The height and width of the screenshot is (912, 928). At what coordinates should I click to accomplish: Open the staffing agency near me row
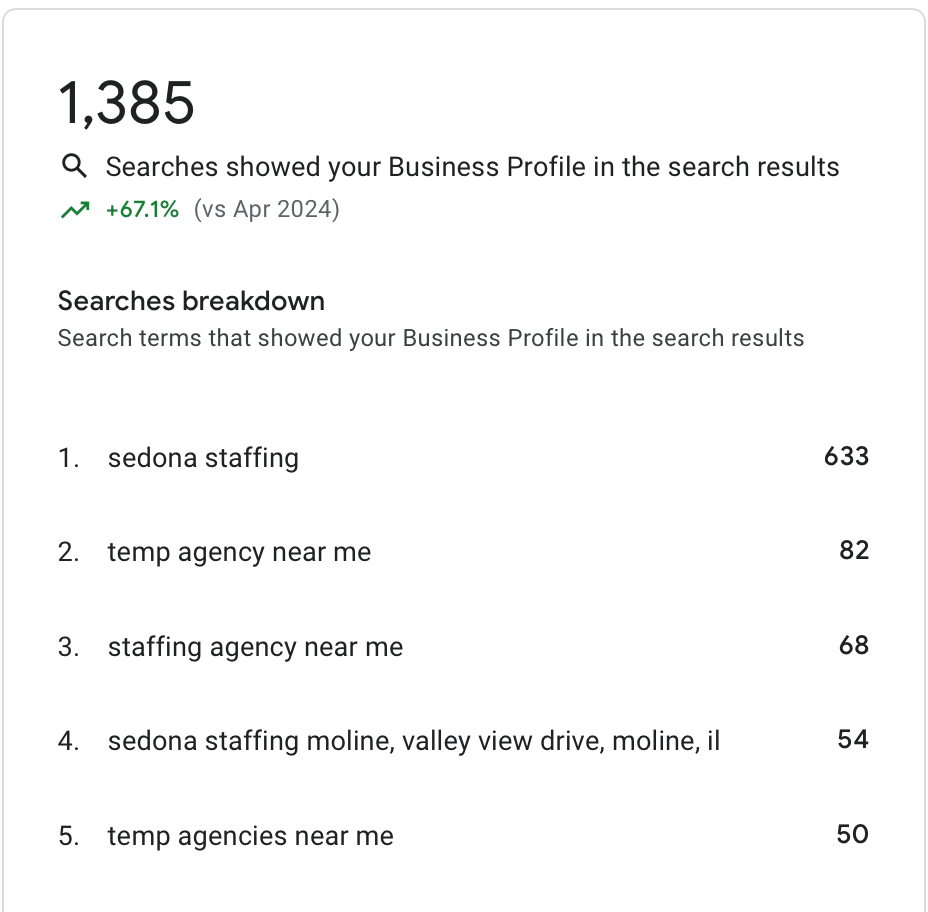coord(463,646)
